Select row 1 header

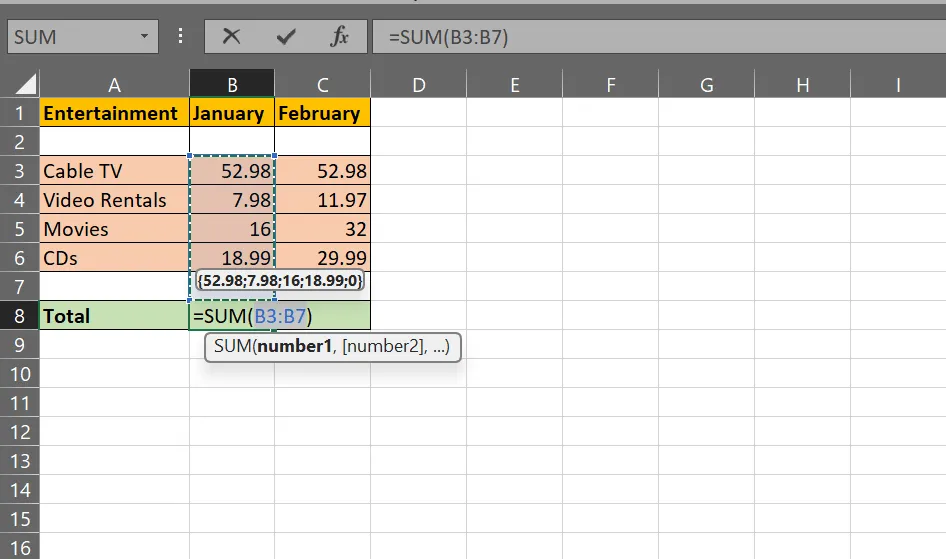point(19,113)
